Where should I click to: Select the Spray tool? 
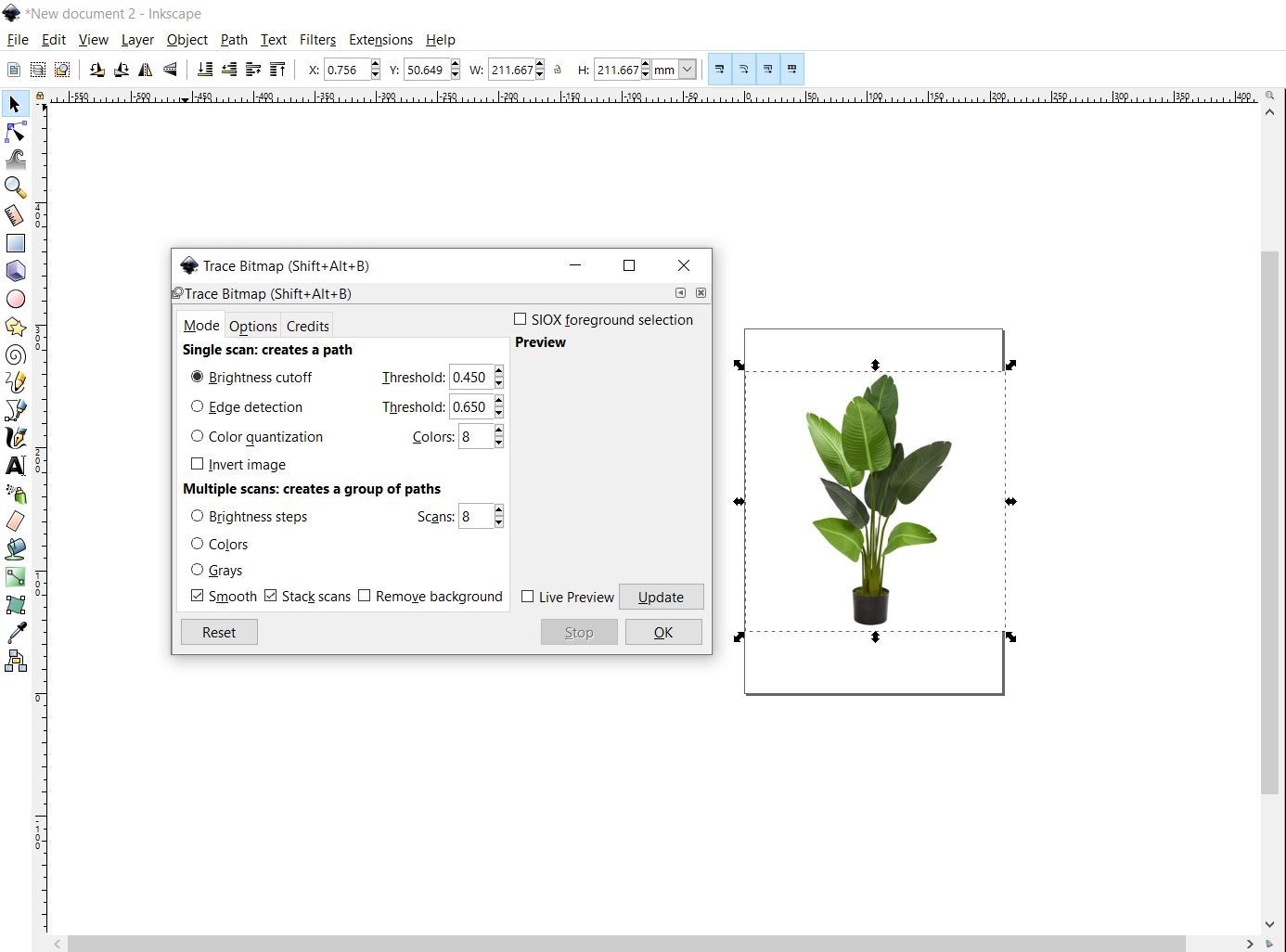pyautogui.click(x=15, y=494)
